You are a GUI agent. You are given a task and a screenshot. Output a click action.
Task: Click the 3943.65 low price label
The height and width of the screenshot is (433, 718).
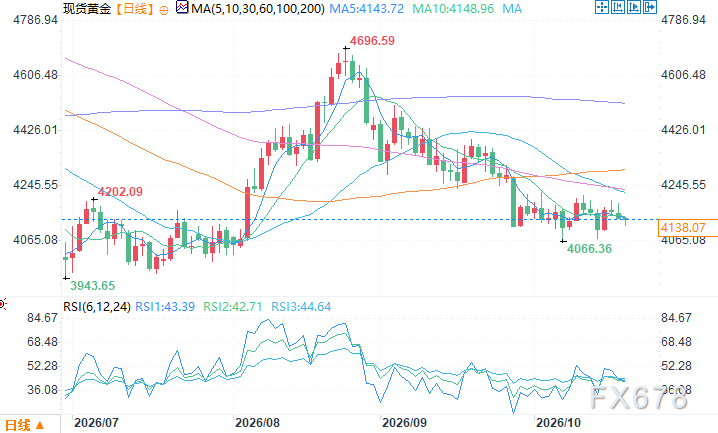coord(92,286)
